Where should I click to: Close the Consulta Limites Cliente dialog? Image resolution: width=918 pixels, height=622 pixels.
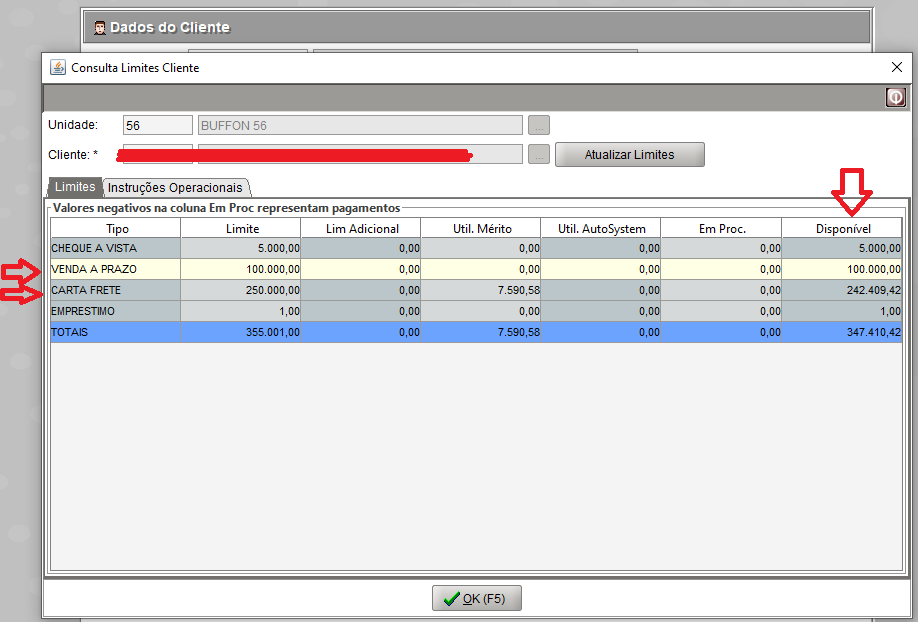tap(896, 67)
